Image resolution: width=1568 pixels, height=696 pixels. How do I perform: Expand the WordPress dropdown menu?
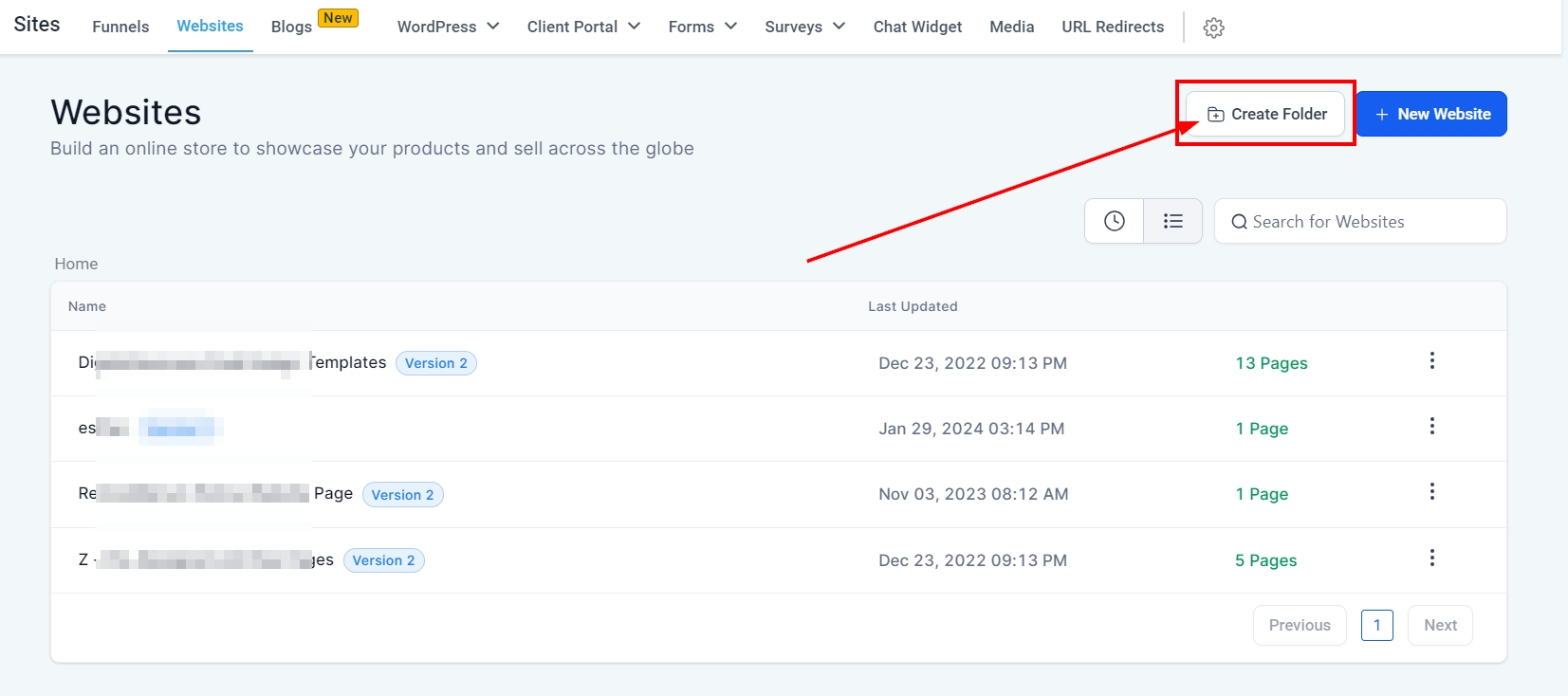(x=448, y=27)
